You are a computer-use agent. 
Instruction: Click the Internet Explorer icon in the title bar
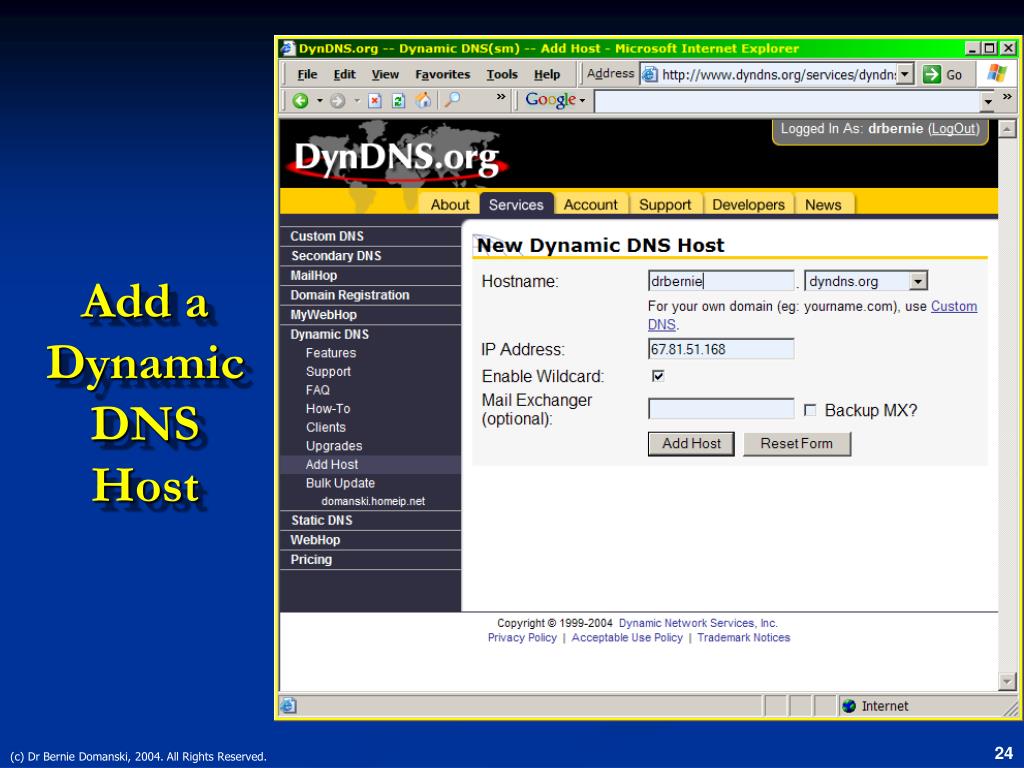tap(288, 48)
